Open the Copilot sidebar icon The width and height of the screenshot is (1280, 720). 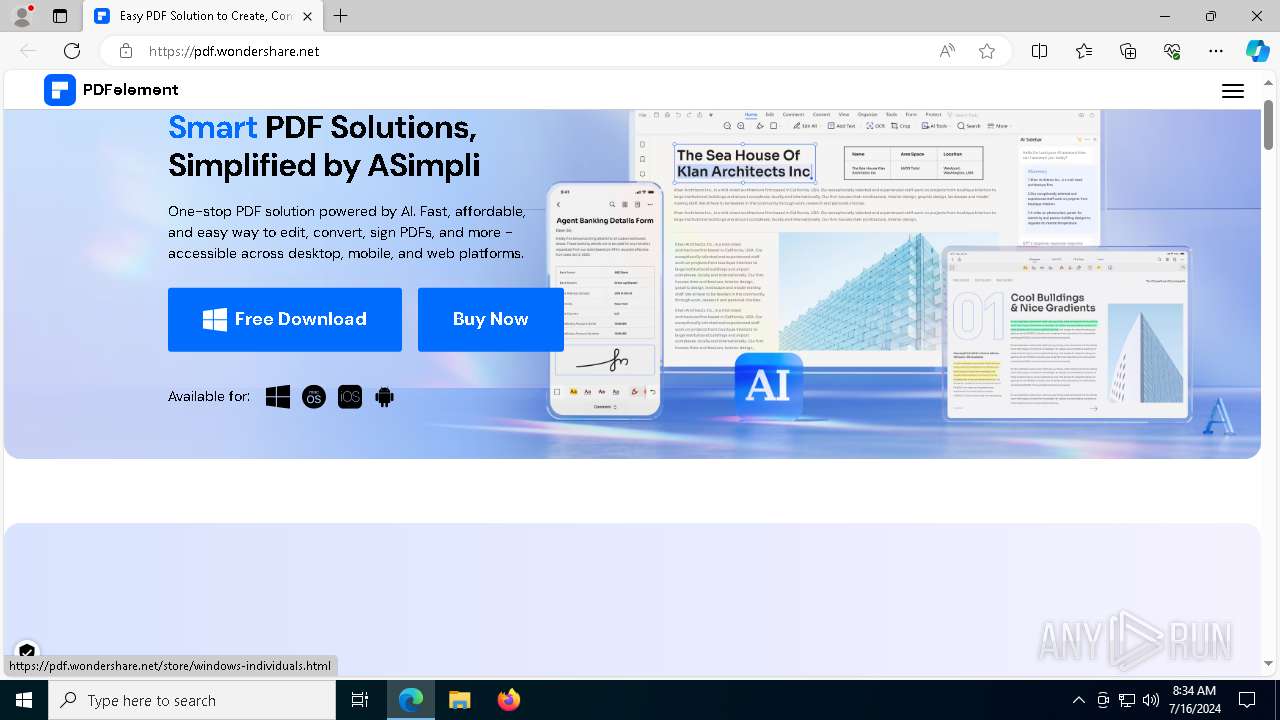pos(1257,51)
